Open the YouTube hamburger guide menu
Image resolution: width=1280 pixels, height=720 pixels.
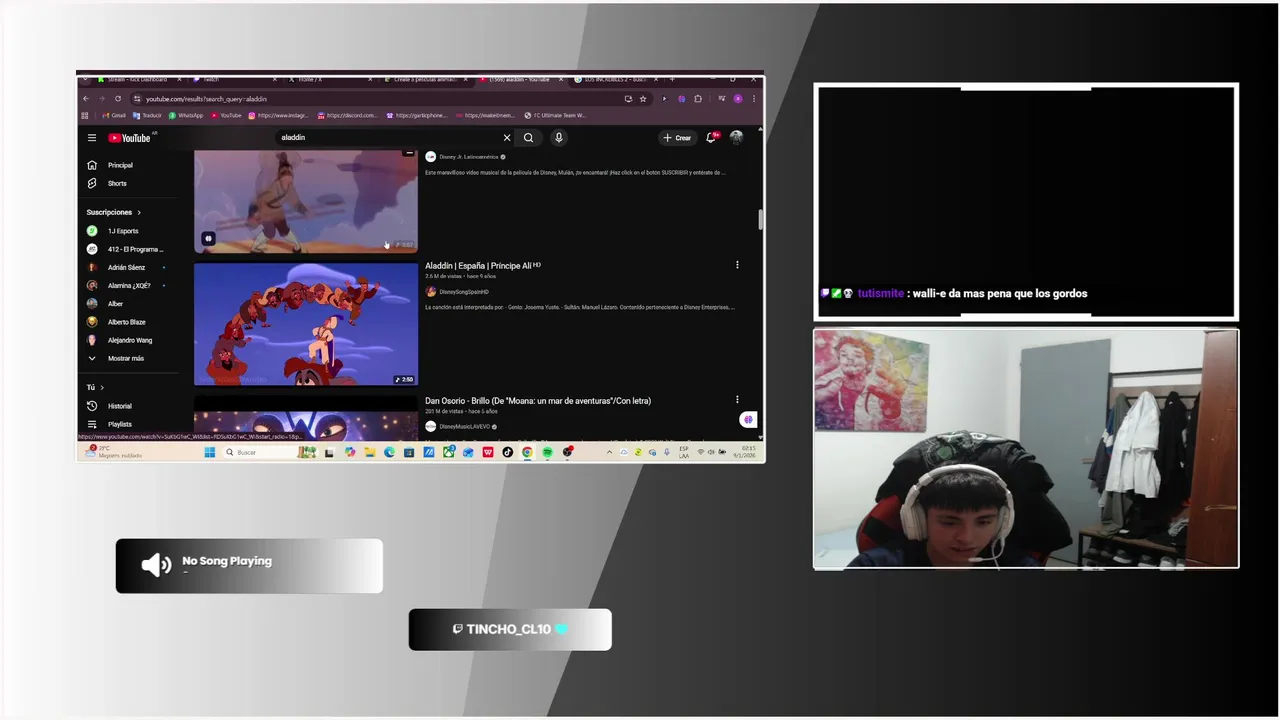click(x=91, y=138)
